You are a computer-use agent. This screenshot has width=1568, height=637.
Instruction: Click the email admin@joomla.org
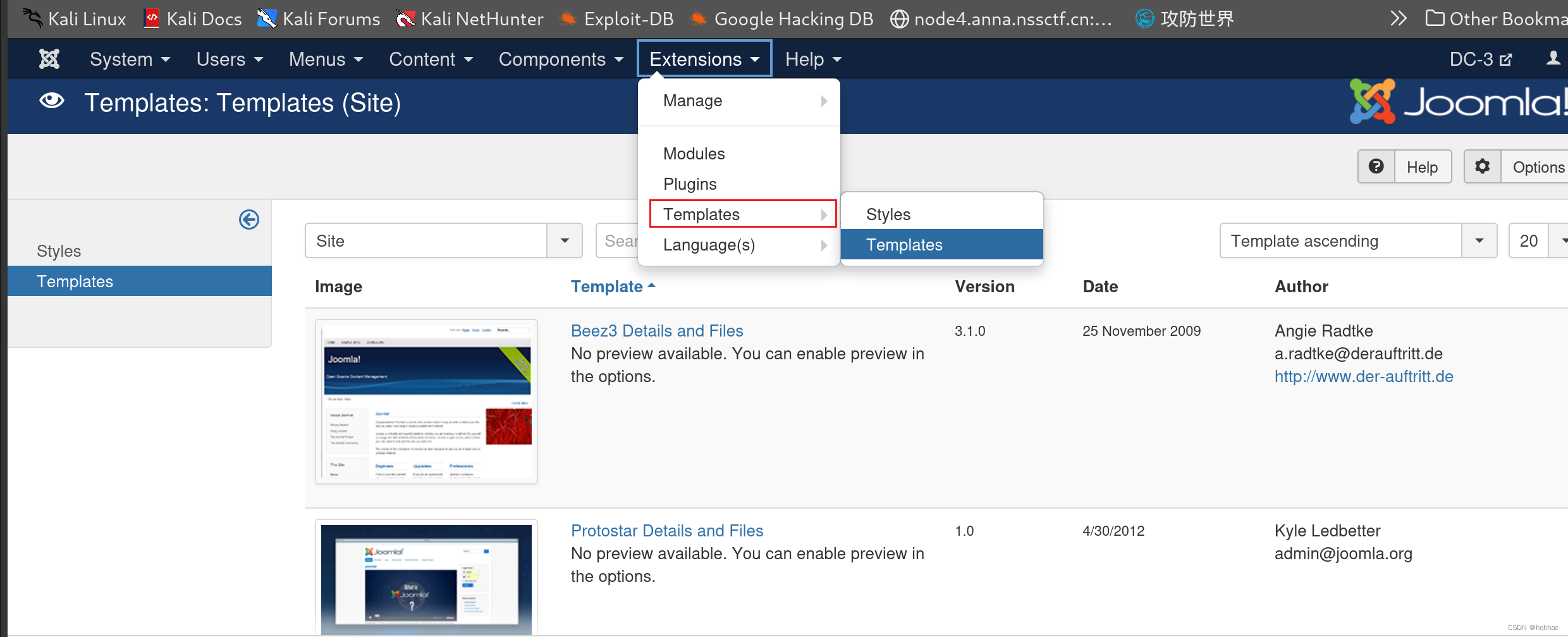(1343, 554)
